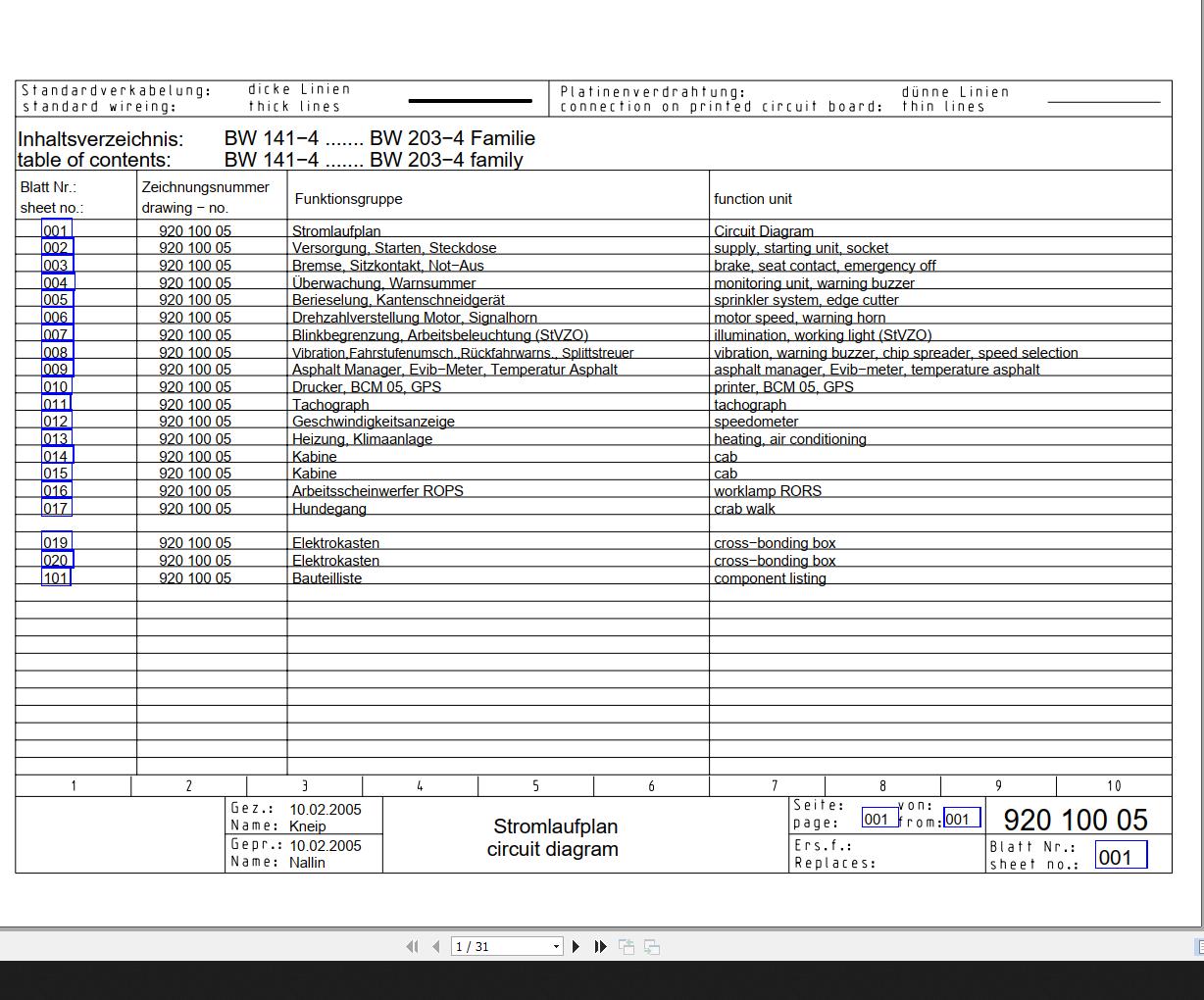This screenshot has width=1204, height=1000.
Task: Click 'component listing' text
Action: pos(770,578)
